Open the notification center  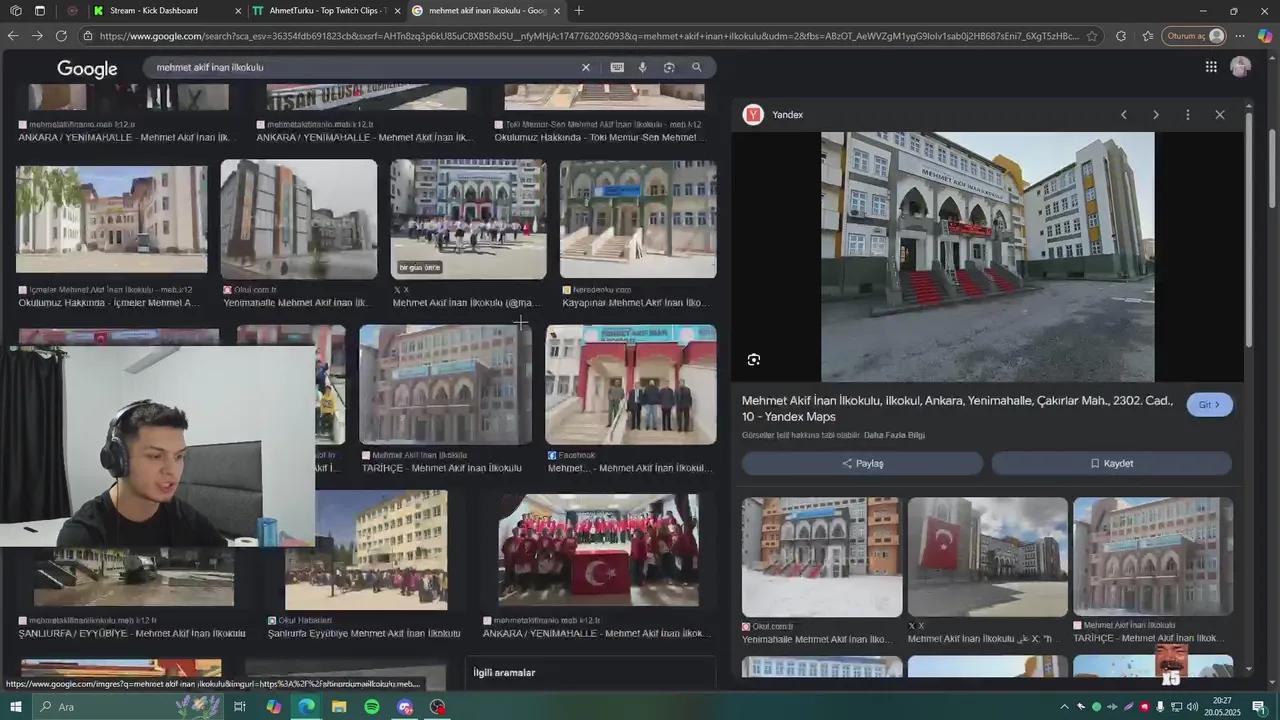(1259, 707)
